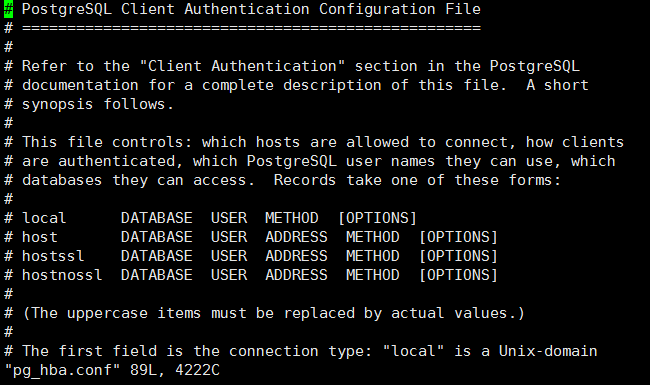Click the word "hostnossl"
Screen dimensions: 650x385
(x=62, y=276)
